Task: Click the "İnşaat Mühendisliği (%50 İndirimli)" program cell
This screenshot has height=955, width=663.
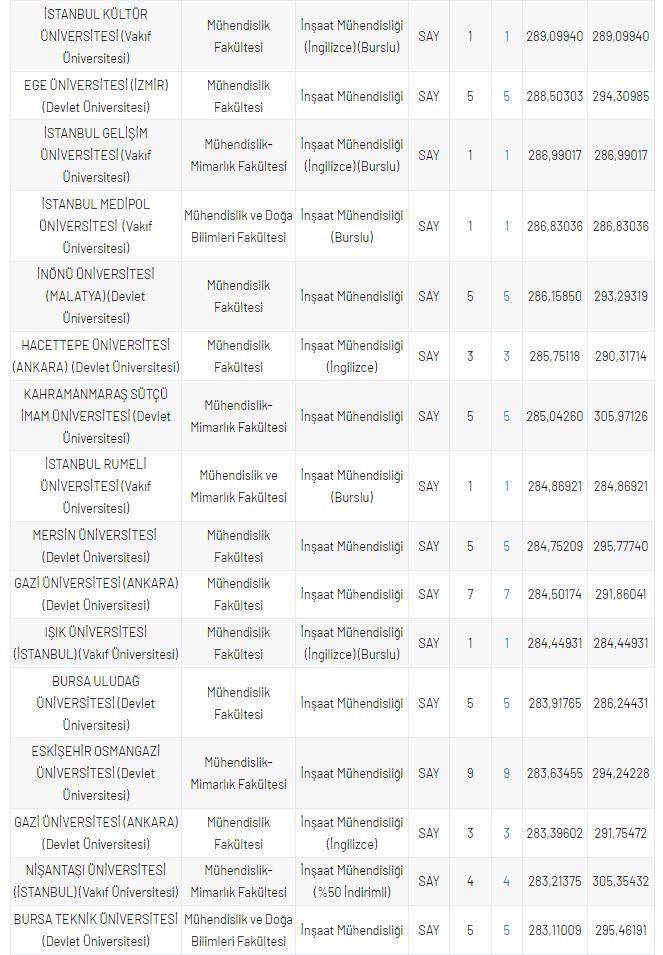Action: pos(351,881)
